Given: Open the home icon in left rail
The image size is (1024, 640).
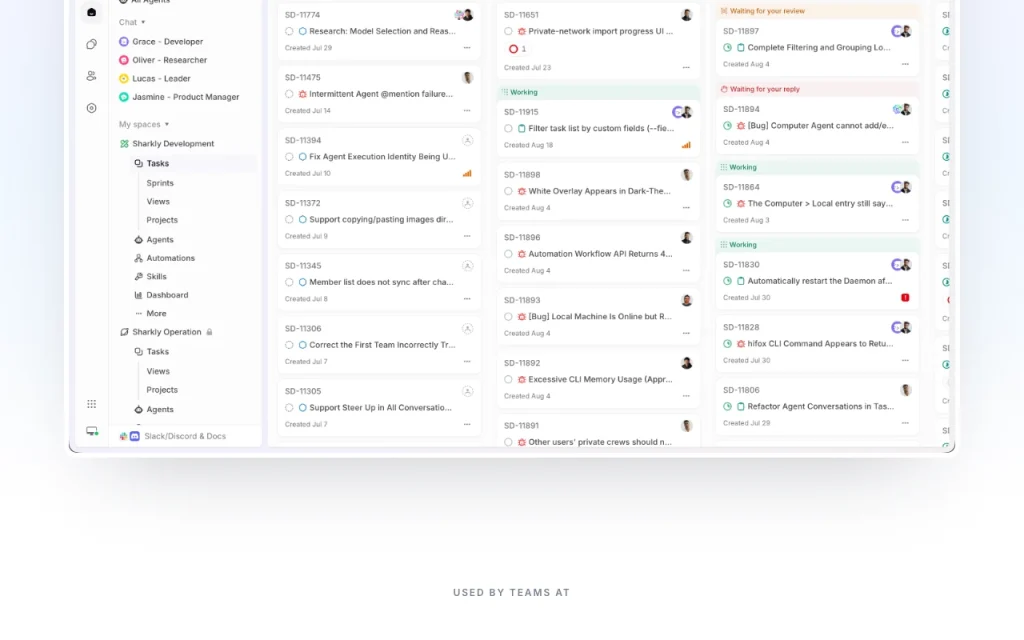Looking at the screenshot, I should click(x=91, y=12).
